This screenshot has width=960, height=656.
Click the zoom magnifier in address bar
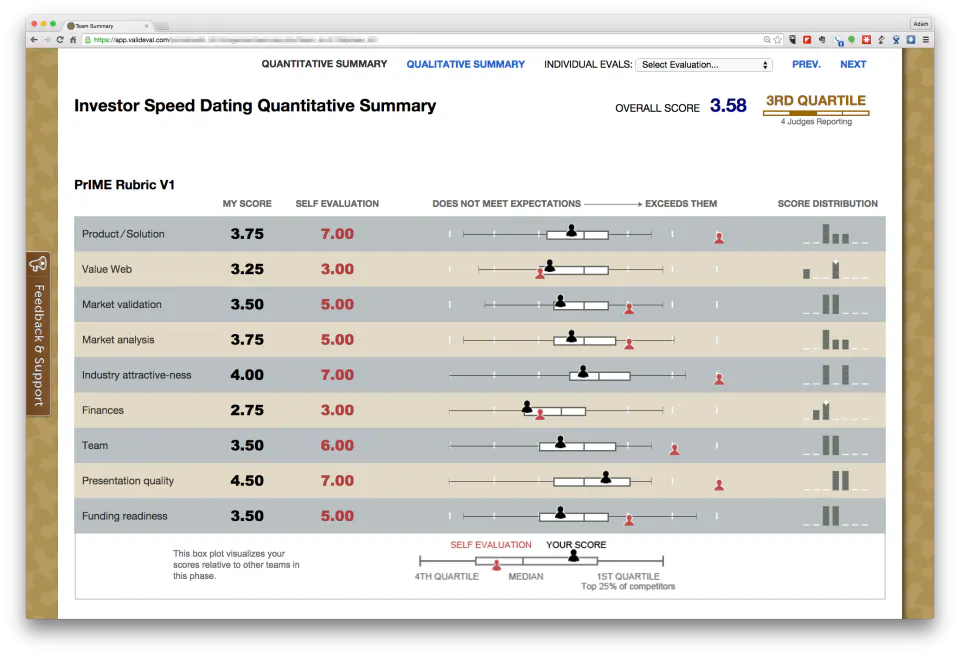767,40
